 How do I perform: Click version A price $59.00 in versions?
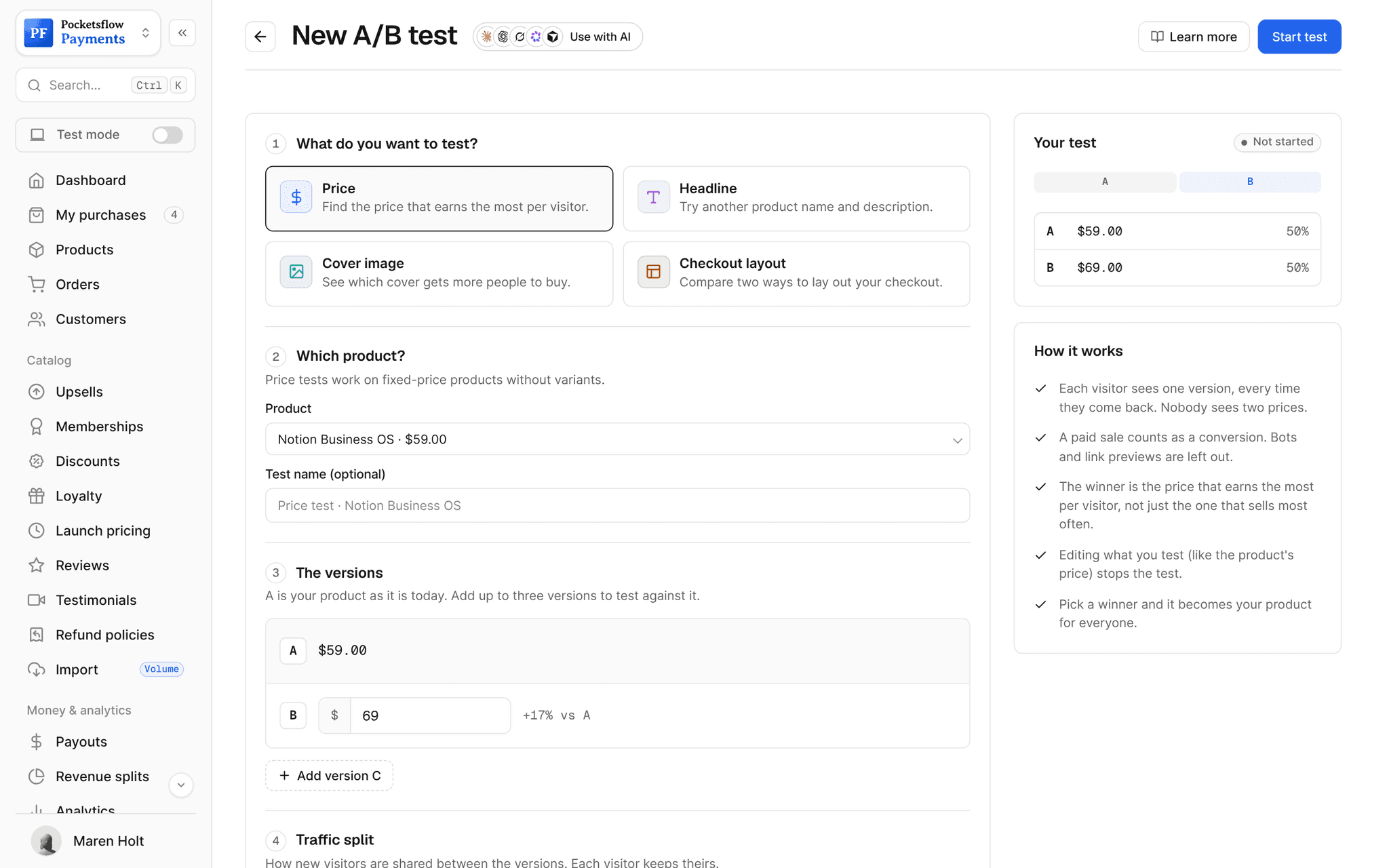tap(342, 650)
